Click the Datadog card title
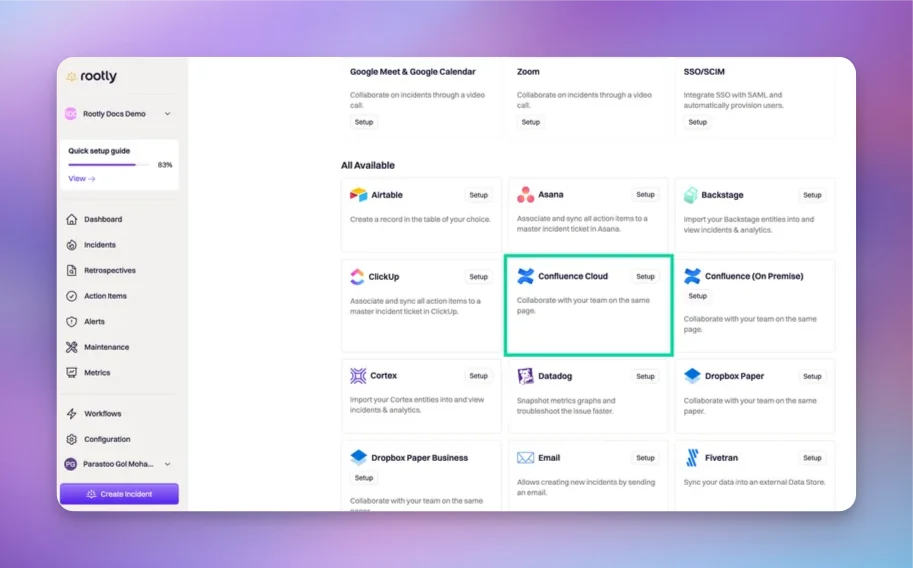913x568 pixels. click(x=555, y=376)
